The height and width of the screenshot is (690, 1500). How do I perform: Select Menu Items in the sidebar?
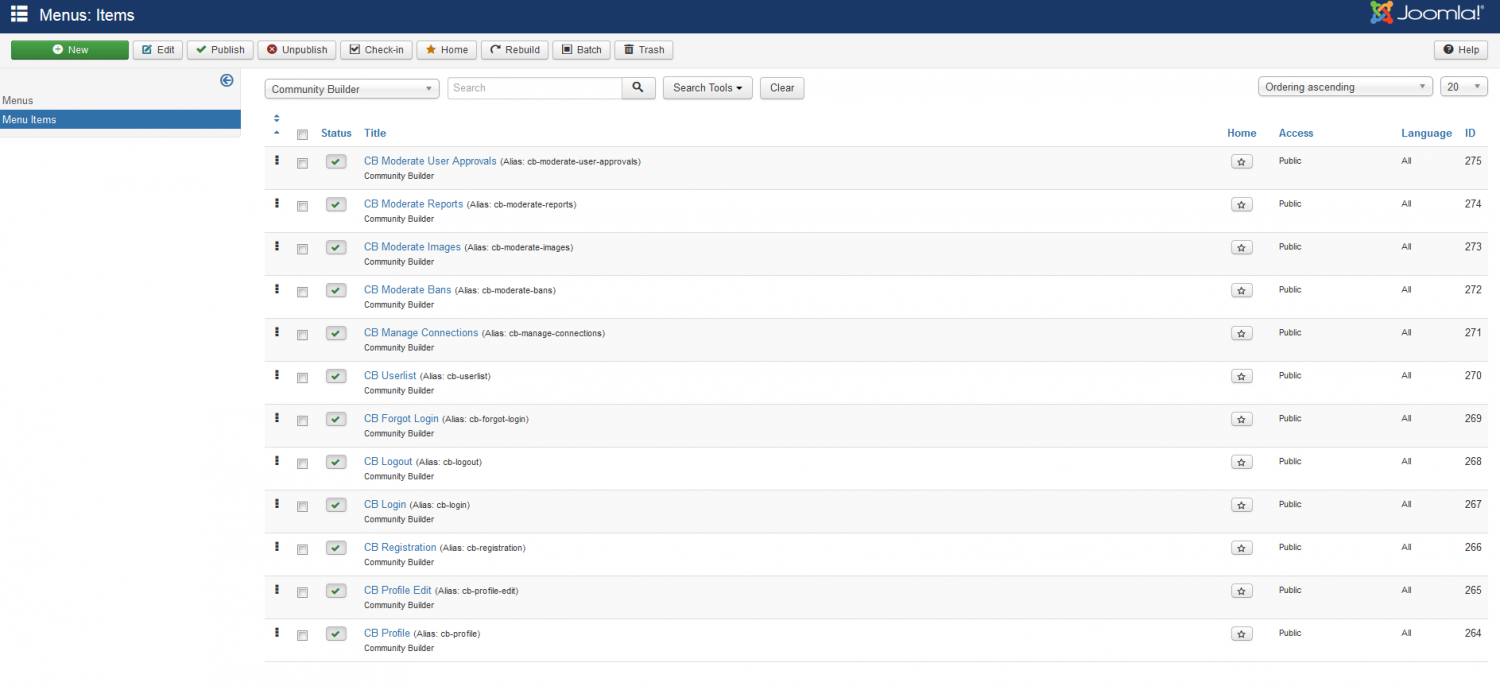(120, 119)
